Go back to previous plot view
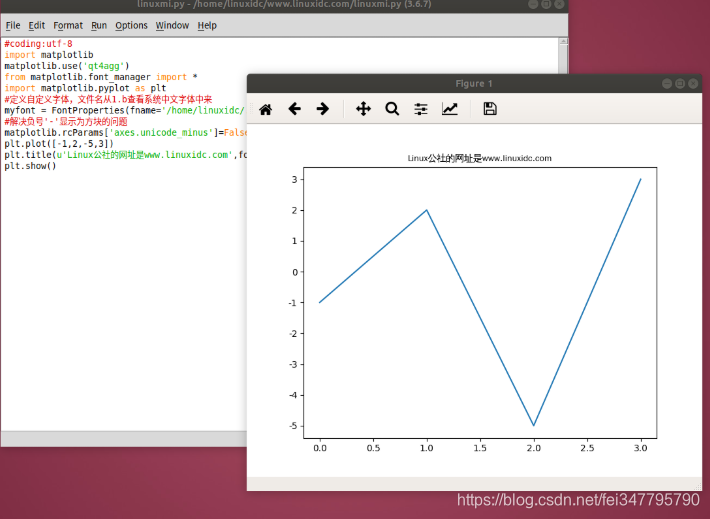 [294, 109]
